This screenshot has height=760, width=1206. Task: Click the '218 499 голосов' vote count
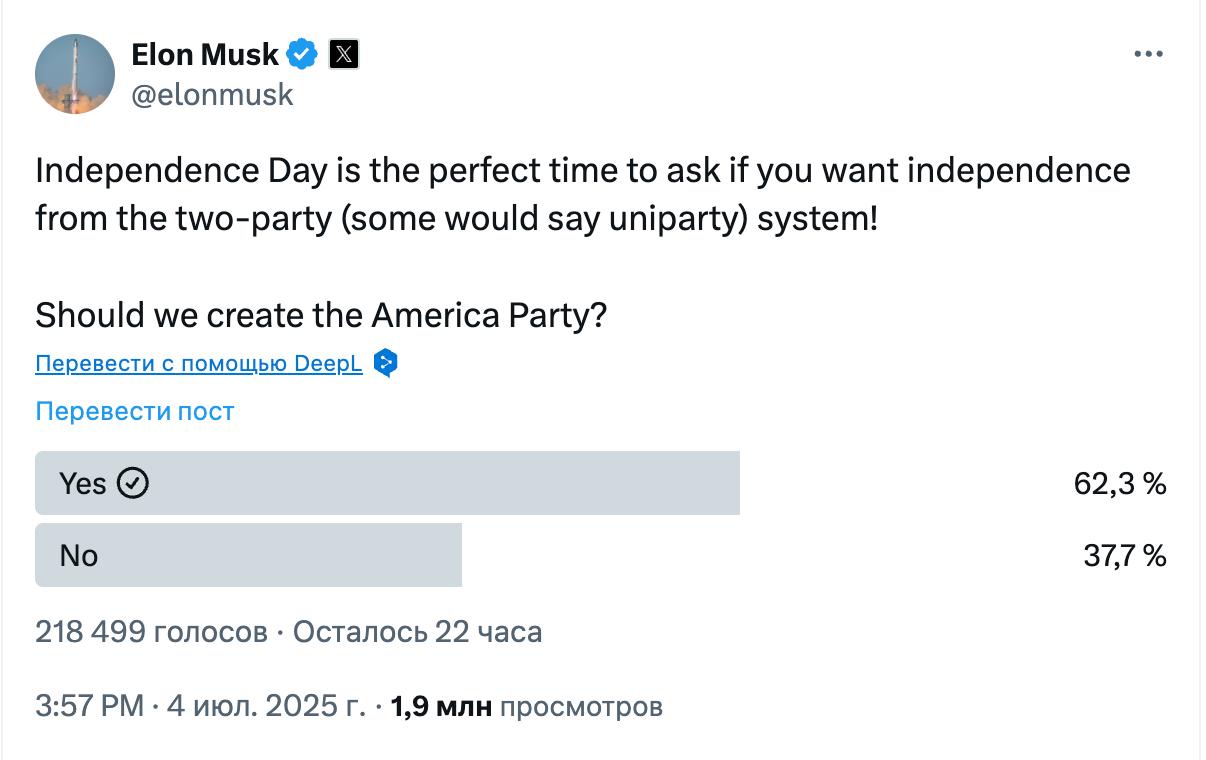150,632
